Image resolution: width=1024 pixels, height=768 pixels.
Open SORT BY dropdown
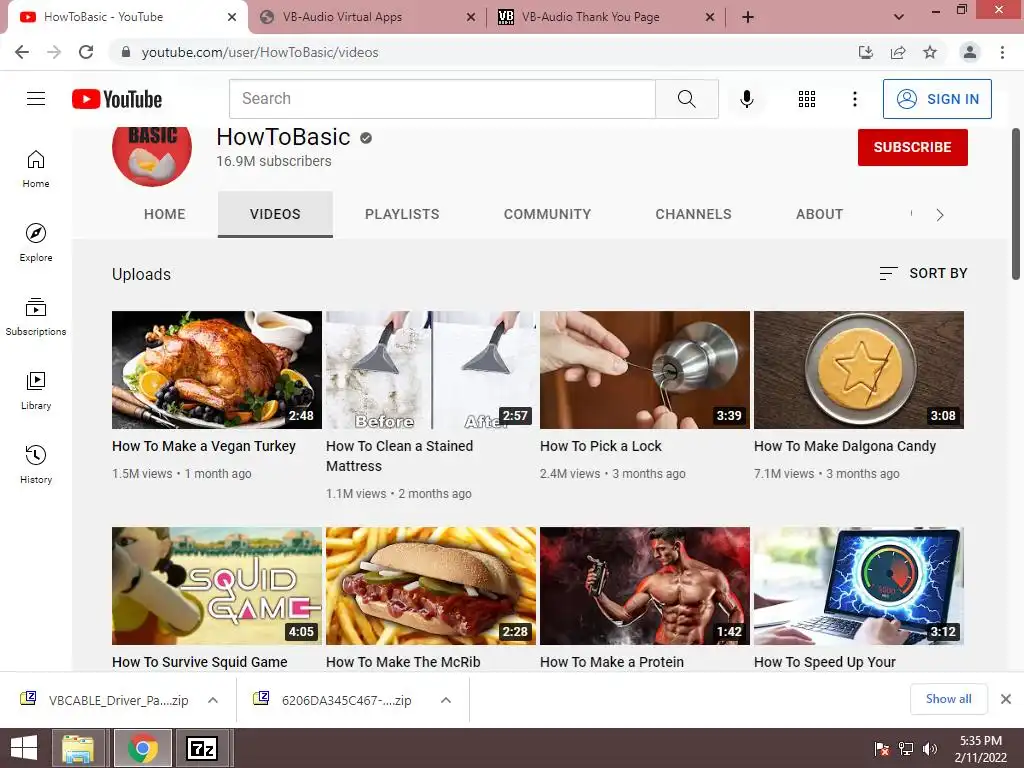tap(923, 274)
